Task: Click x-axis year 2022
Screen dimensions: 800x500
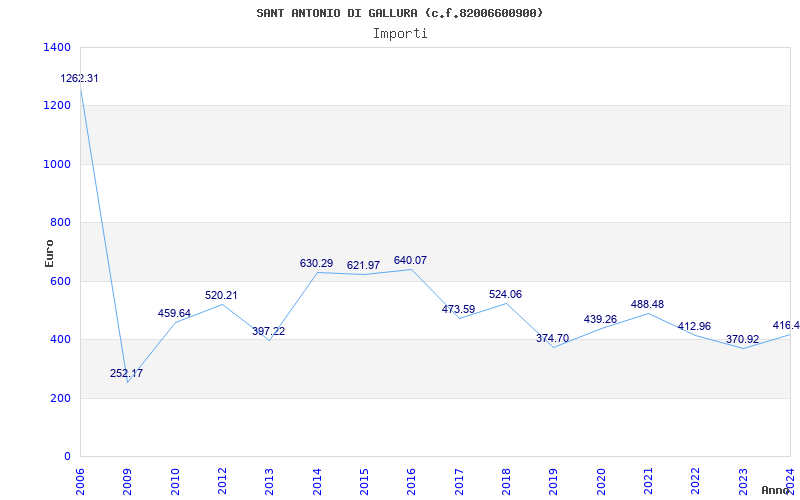Action: pyautogui.click(x=695, y=481)
